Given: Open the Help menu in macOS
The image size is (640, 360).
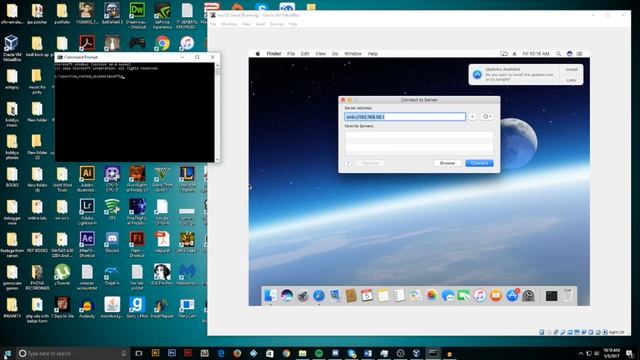Looking at the screenshot, I should (x=373, y=53).
